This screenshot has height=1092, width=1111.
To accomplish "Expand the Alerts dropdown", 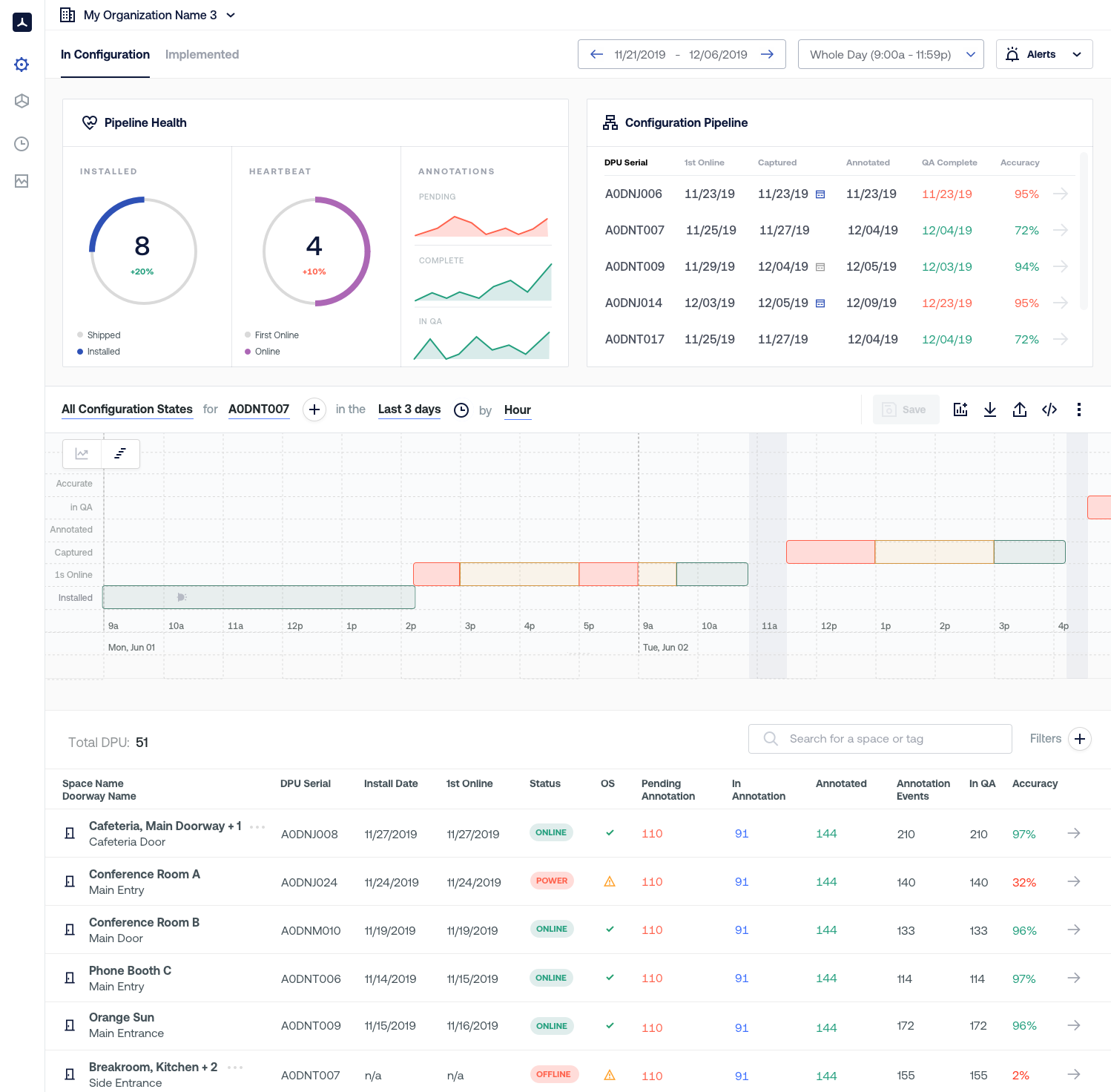I will pyautogui.click(x=1044, y=54).
